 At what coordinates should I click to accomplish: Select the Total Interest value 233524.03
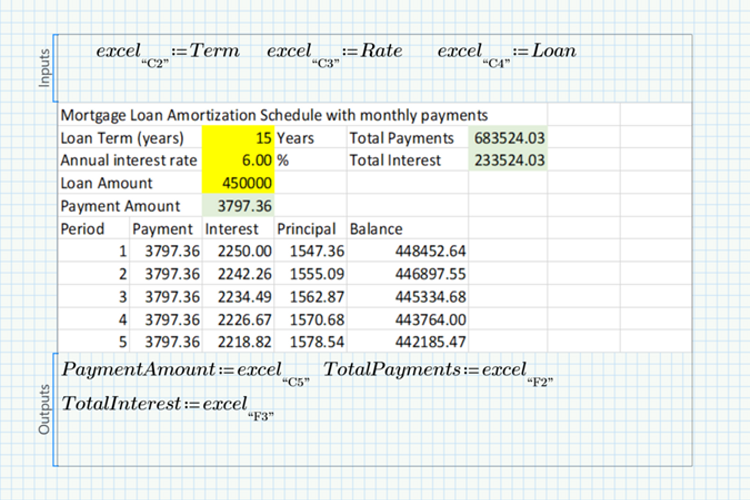pyautogui.click(x=508, y=160)
